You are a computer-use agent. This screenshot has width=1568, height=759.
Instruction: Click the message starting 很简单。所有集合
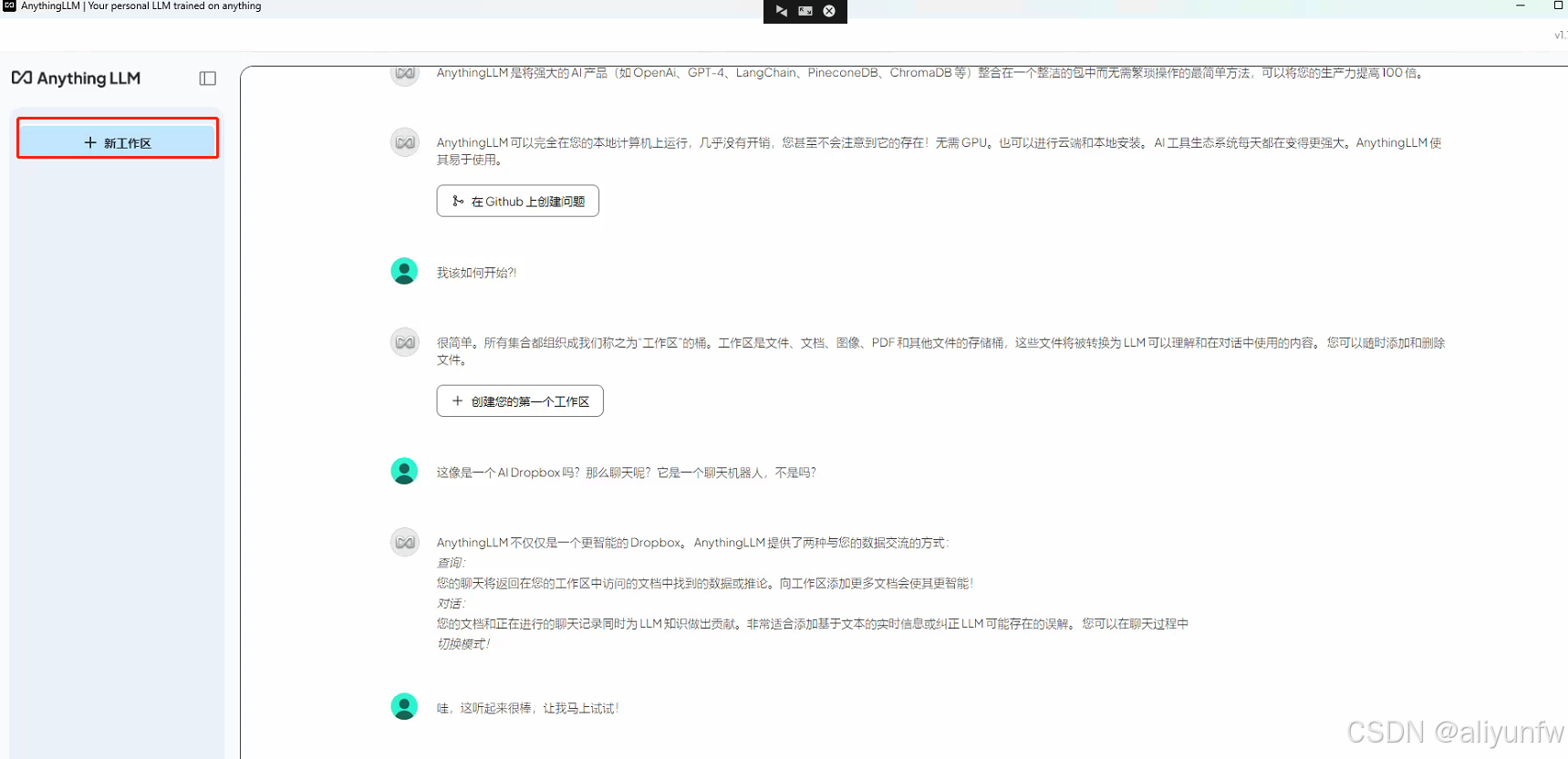click(940, 351)
